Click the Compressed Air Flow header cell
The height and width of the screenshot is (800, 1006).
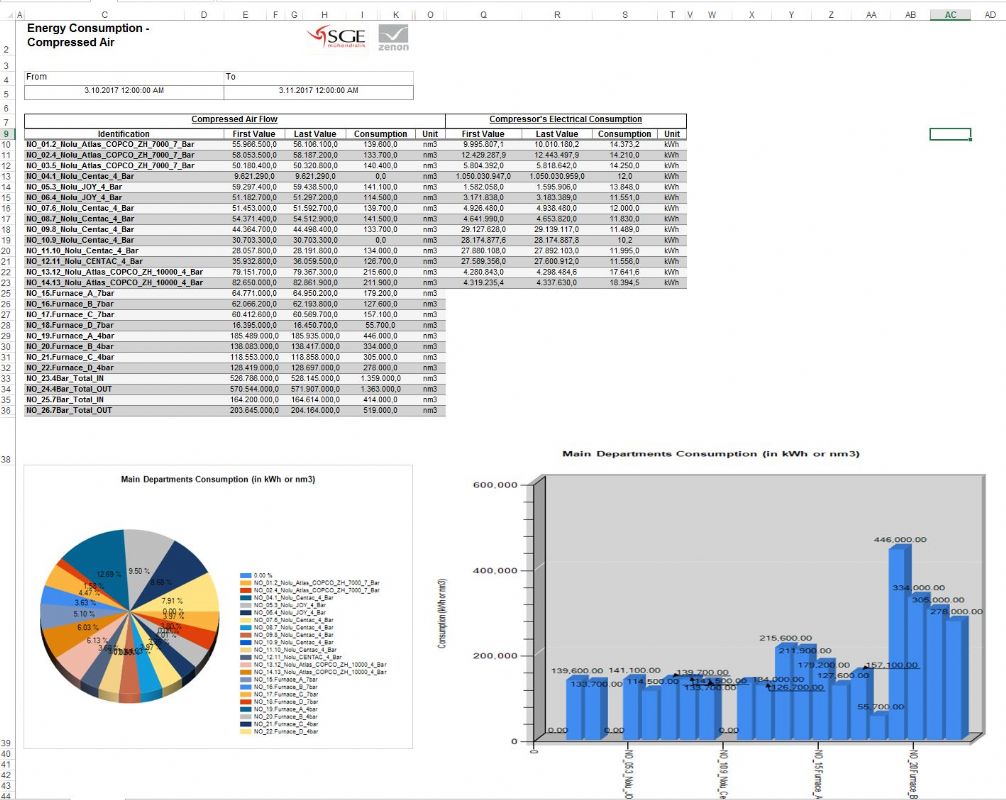(235, 119)
